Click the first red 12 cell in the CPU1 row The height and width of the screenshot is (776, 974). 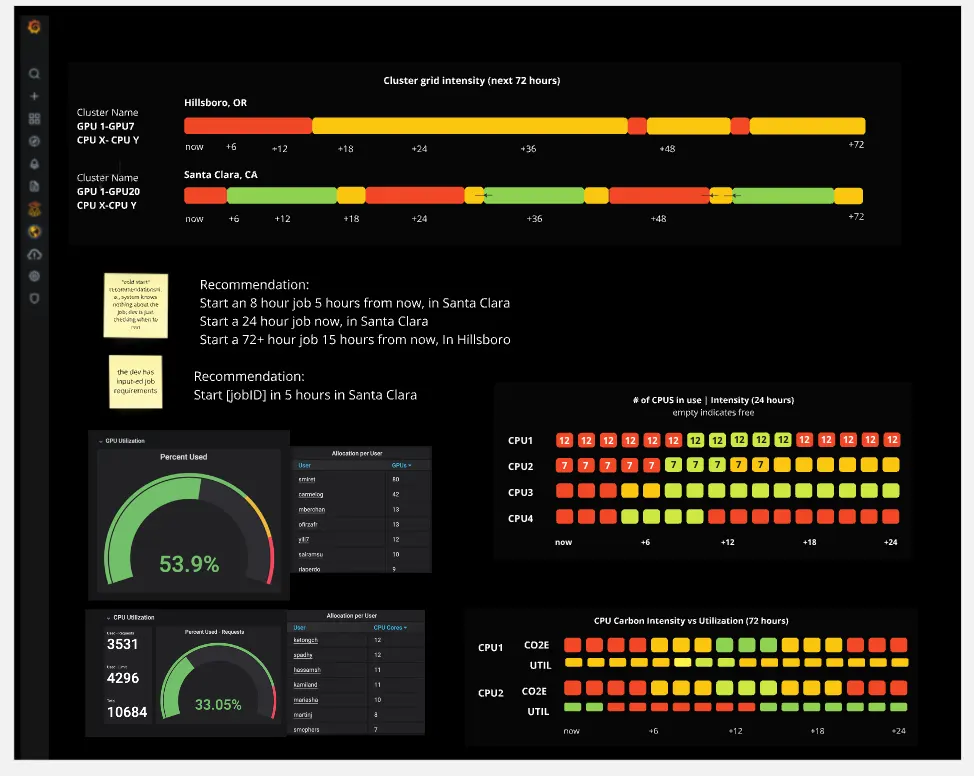[564, 440]
